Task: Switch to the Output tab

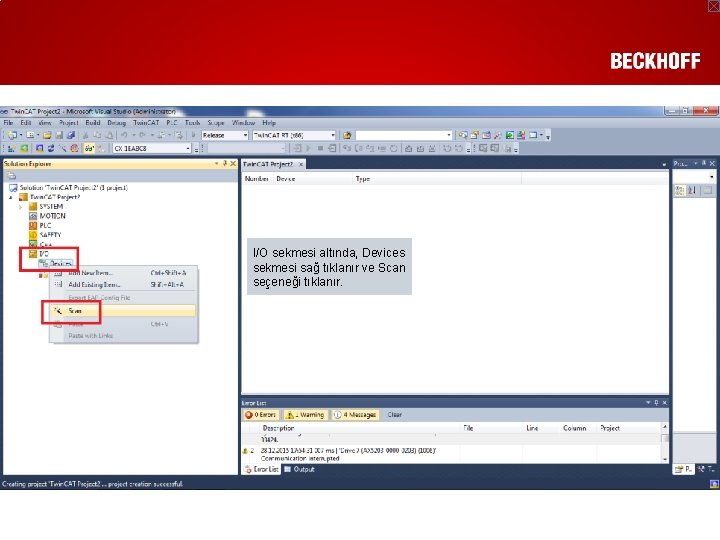Action: point(299,469)
